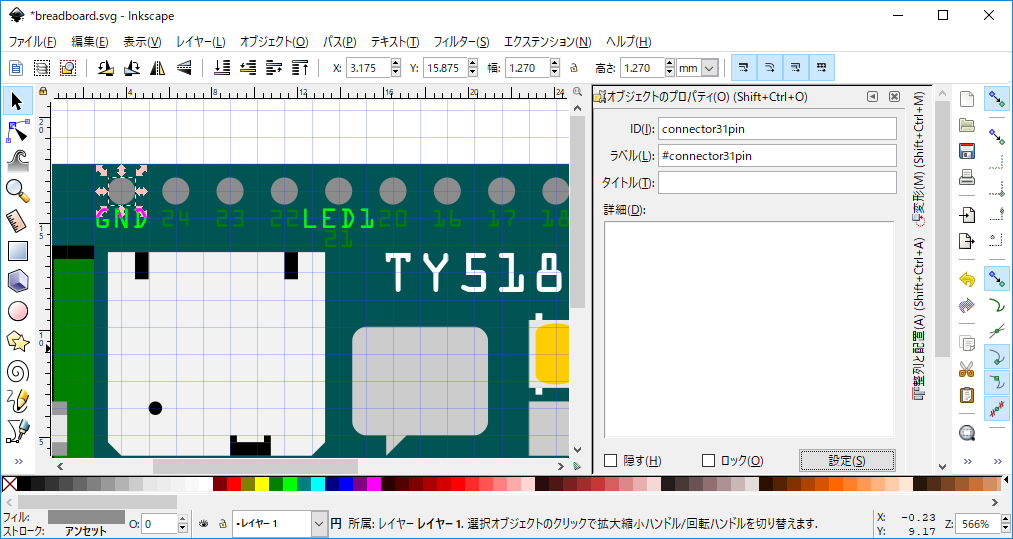This screenshot has height=539, width=1013.
Task: Select the Node edit tool
Action: (x=18, y=131)
